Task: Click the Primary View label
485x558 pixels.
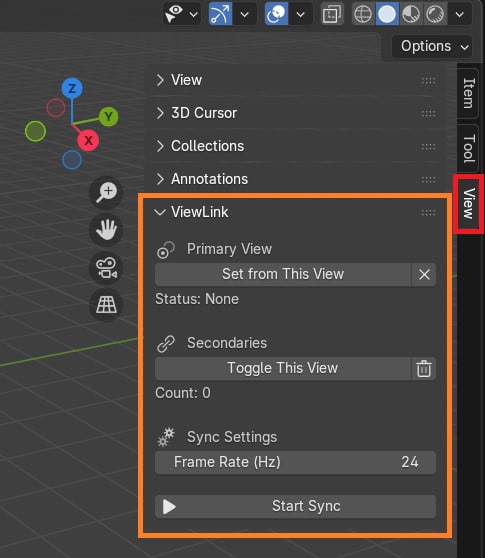Action: tap(229, 249)
